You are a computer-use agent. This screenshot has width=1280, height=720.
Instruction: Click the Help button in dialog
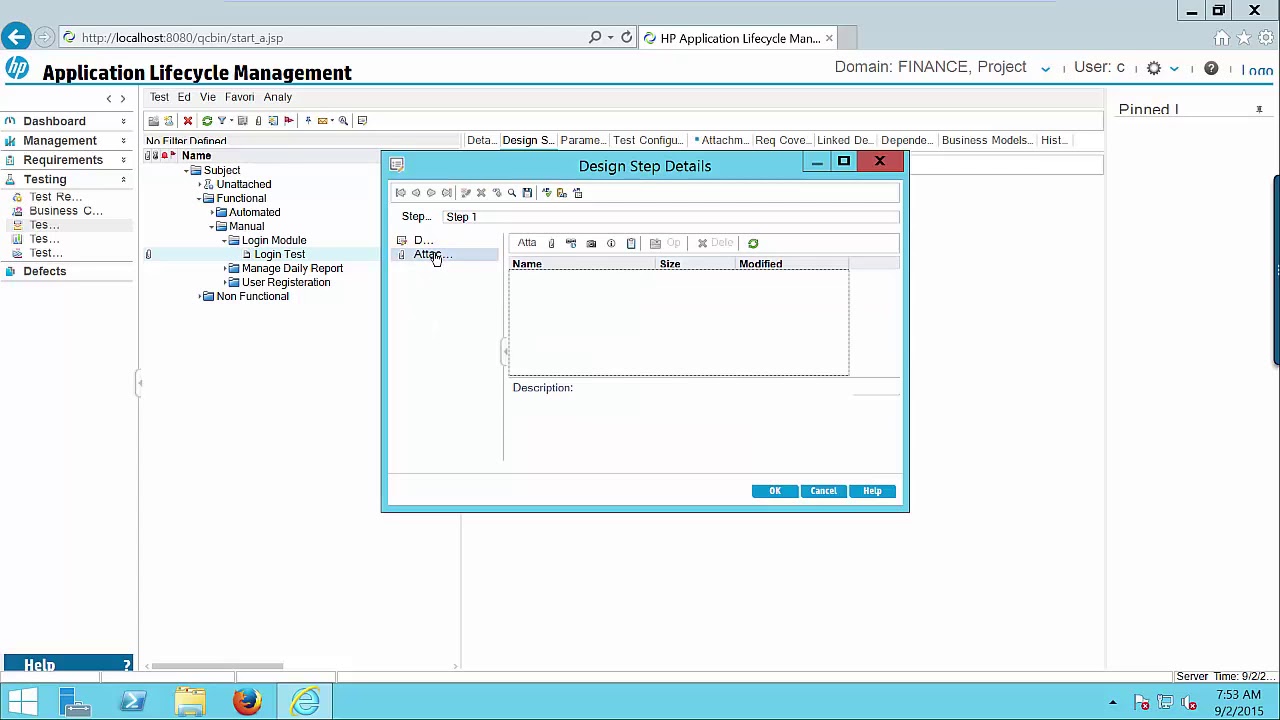pos(872,491)
